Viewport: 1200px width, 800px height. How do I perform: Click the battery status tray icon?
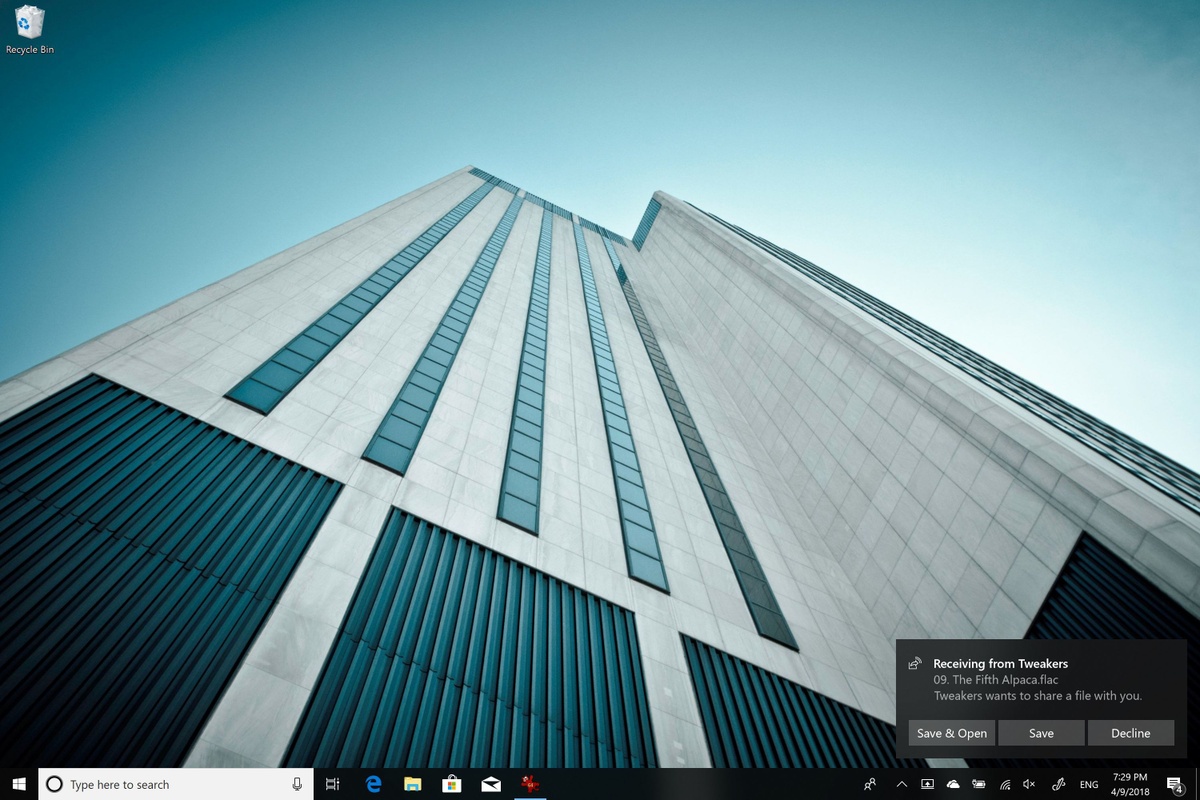pos(979,785)
